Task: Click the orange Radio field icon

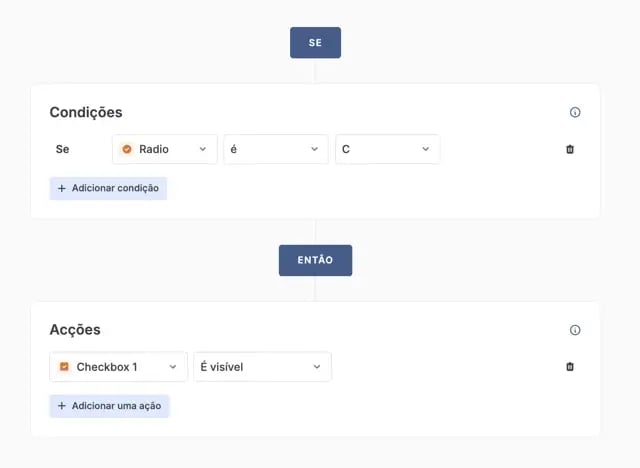Action: tap(127, 149)
